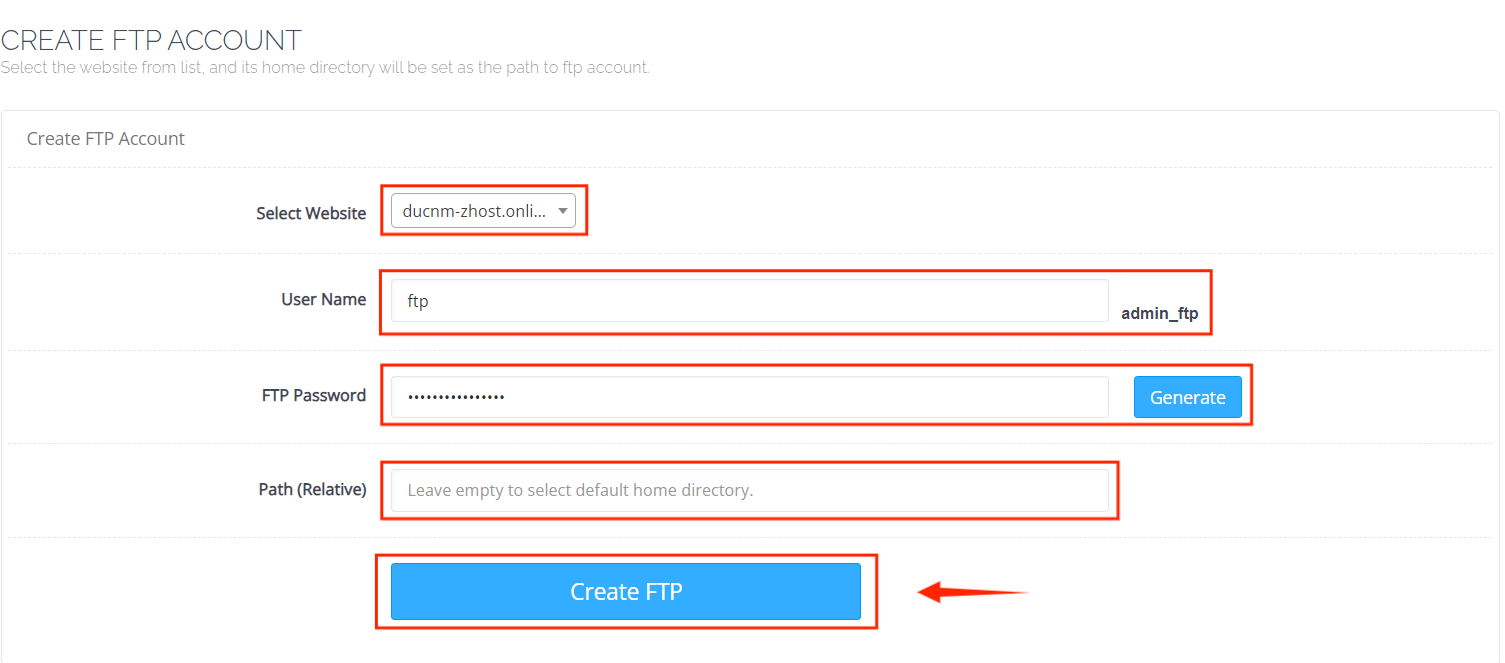The image size is (1505, 663).
Task: Click the masked password dots
Action: [456, 397]
